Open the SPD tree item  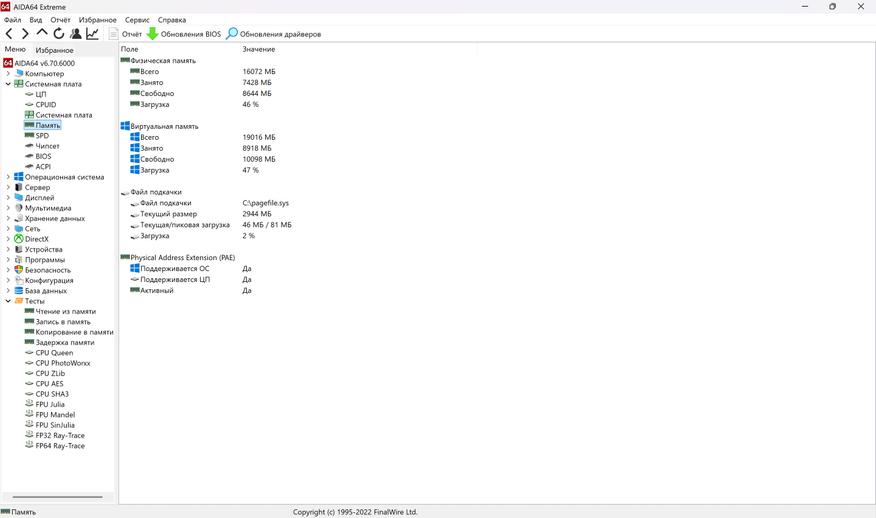click(x=42, y=136)
